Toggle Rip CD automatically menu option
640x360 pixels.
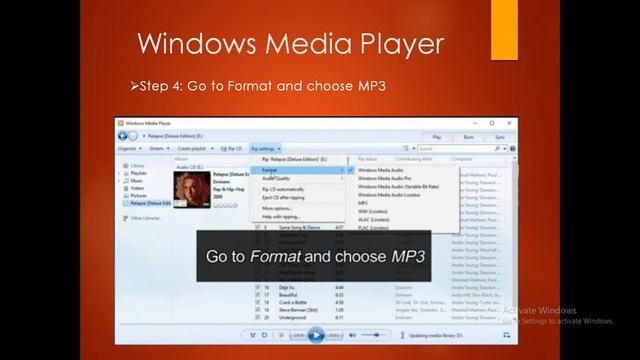coord(298,189)
